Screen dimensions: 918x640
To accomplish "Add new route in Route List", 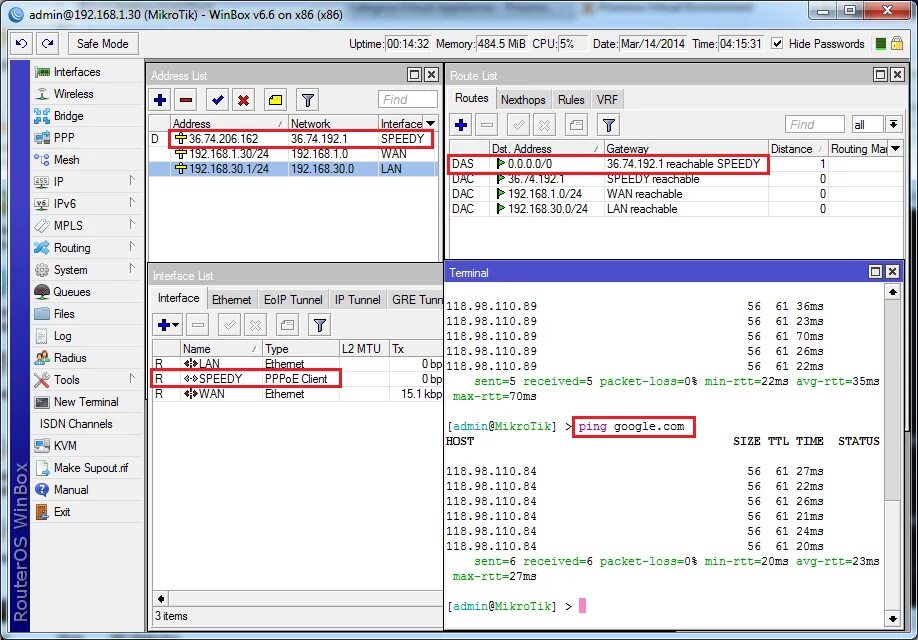I will [x=461, y=125].
